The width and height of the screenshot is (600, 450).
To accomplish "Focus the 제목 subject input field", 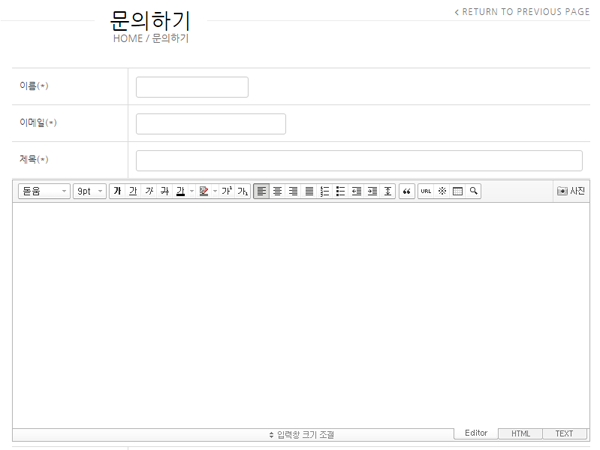I will click(359, 160).
